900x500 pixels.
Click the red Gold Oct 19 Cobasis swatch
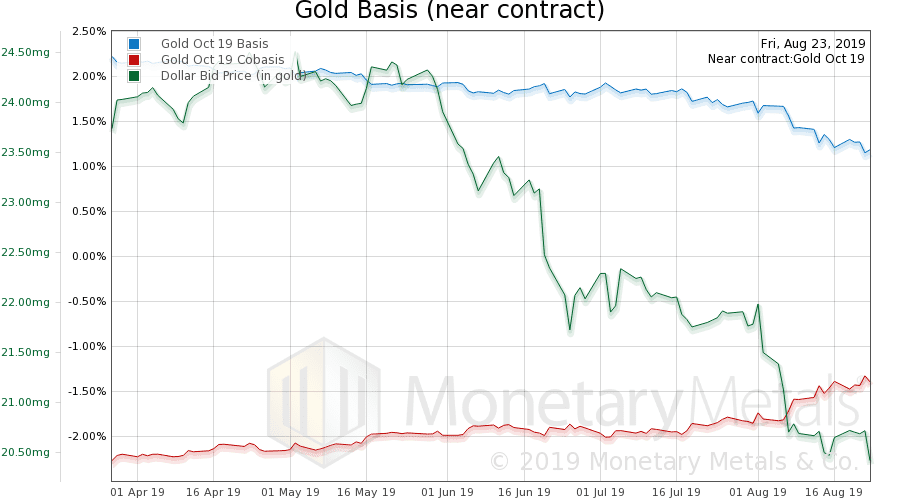point(134,60)
